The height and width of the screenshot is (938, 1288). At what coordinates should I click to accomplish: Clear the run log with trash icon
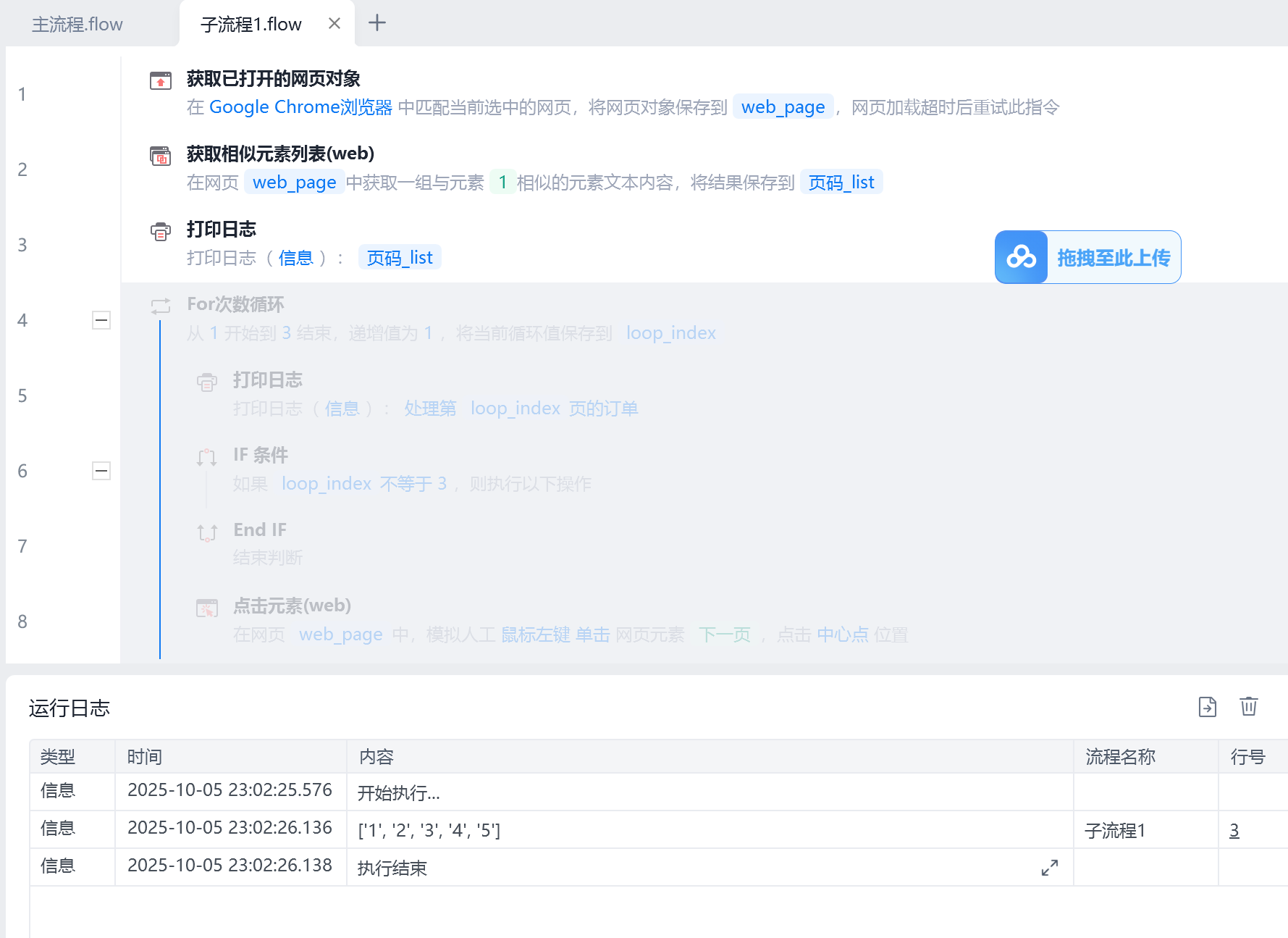point(1249,706)
